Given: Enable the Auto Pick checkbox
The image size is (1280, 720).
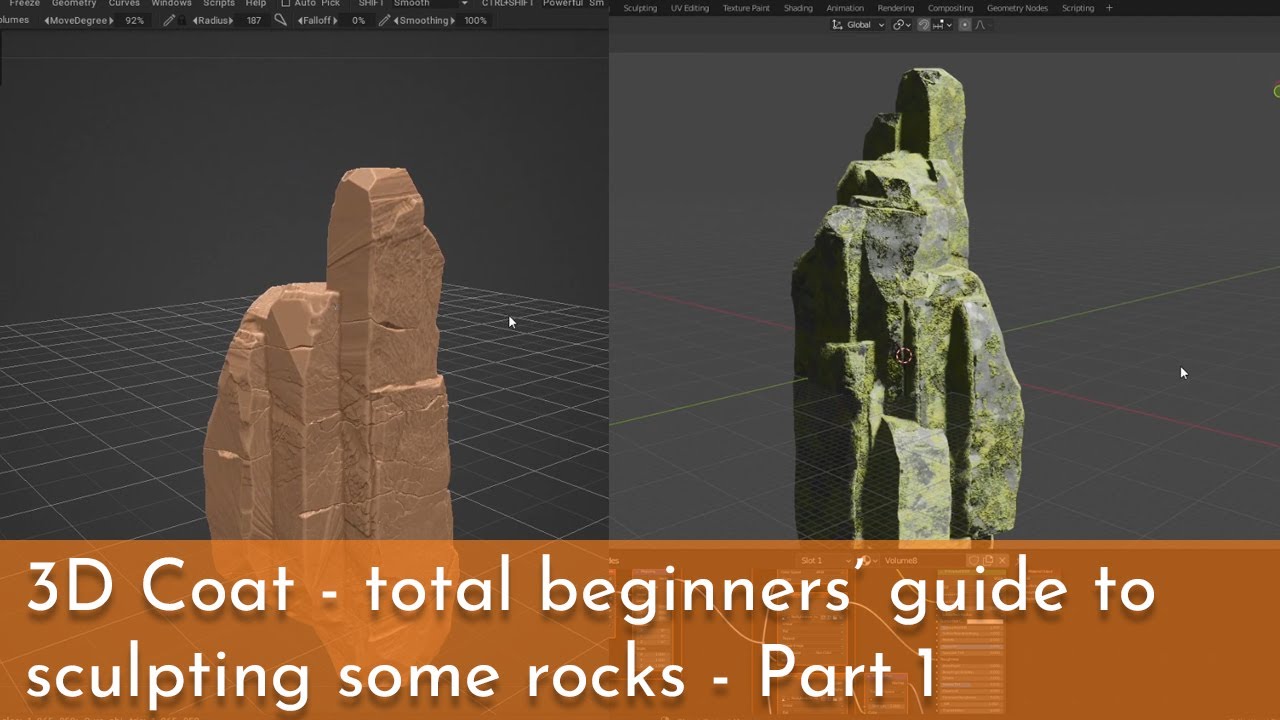Looking at the screenshot, I should (286, 3).
